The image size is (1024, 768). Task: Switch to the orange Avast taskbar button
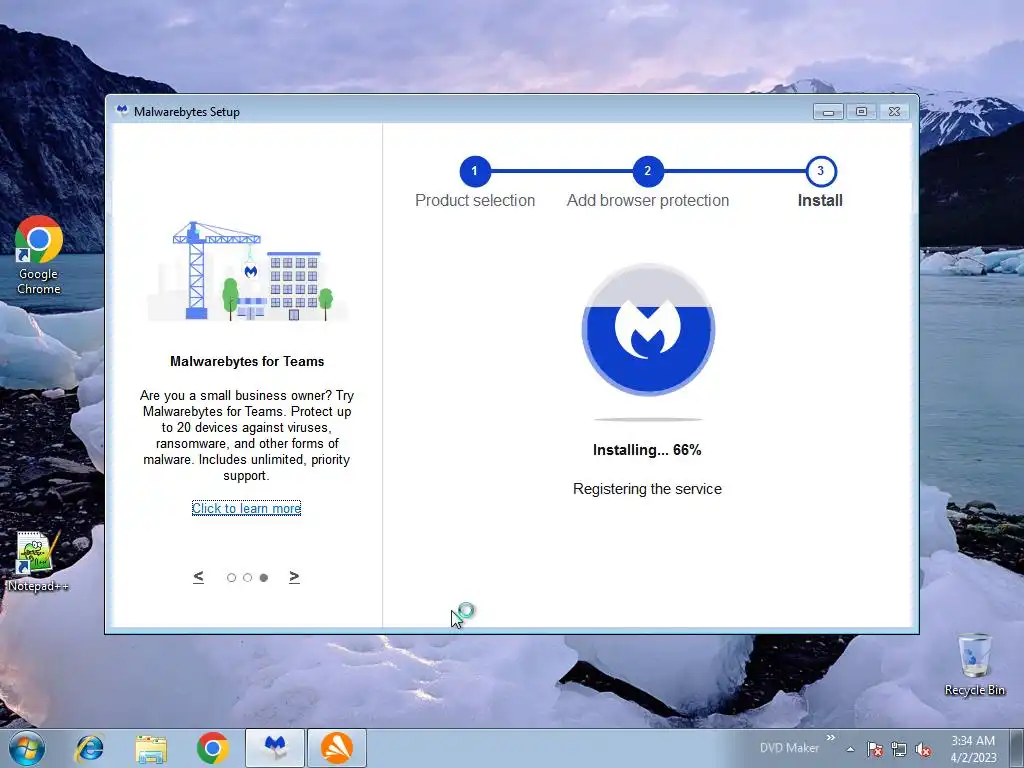[337, 748]
